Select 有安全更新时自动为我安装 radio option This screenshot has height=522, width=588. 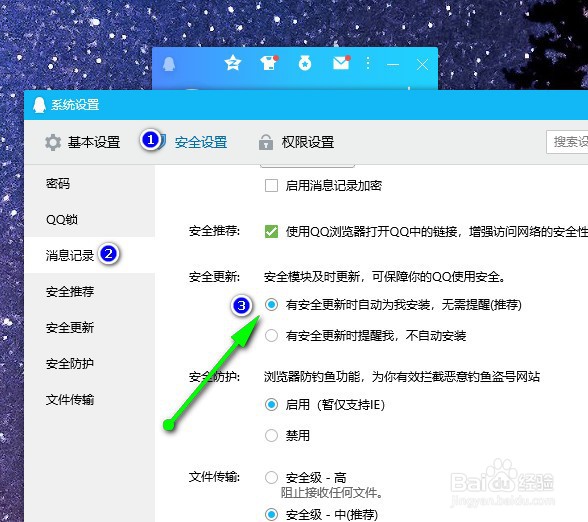pos(271,304)
